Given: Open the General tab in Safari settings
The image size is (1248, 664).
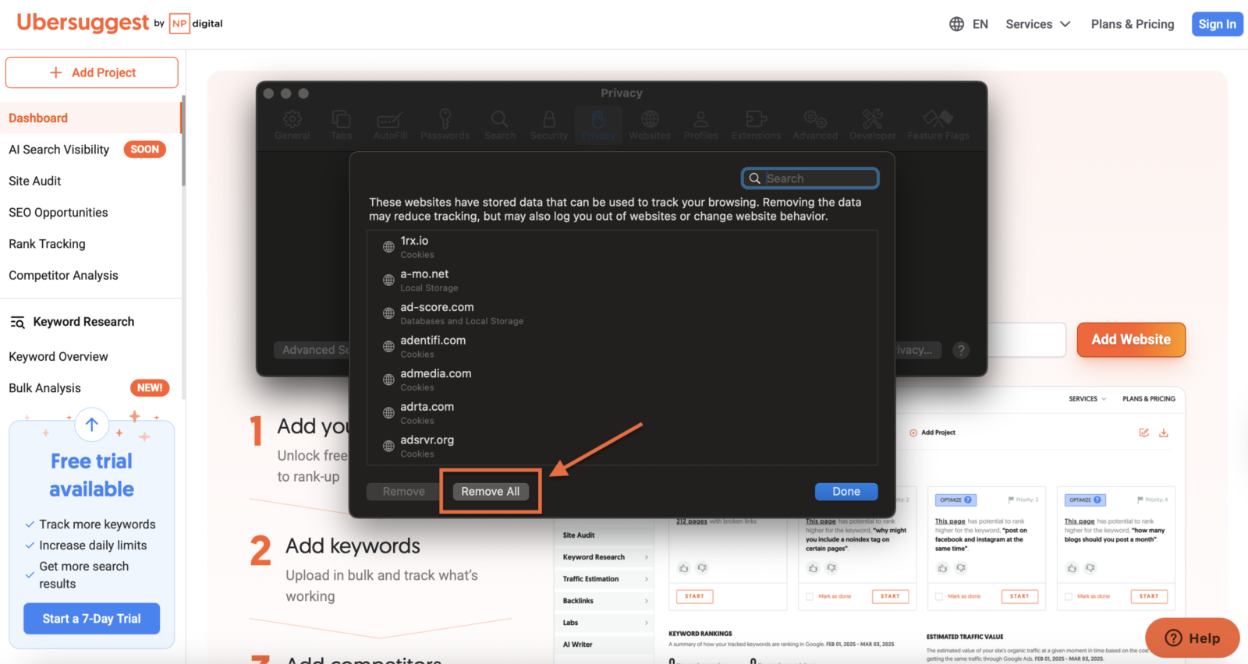Looking at the screenshot, I should [292, 125].
